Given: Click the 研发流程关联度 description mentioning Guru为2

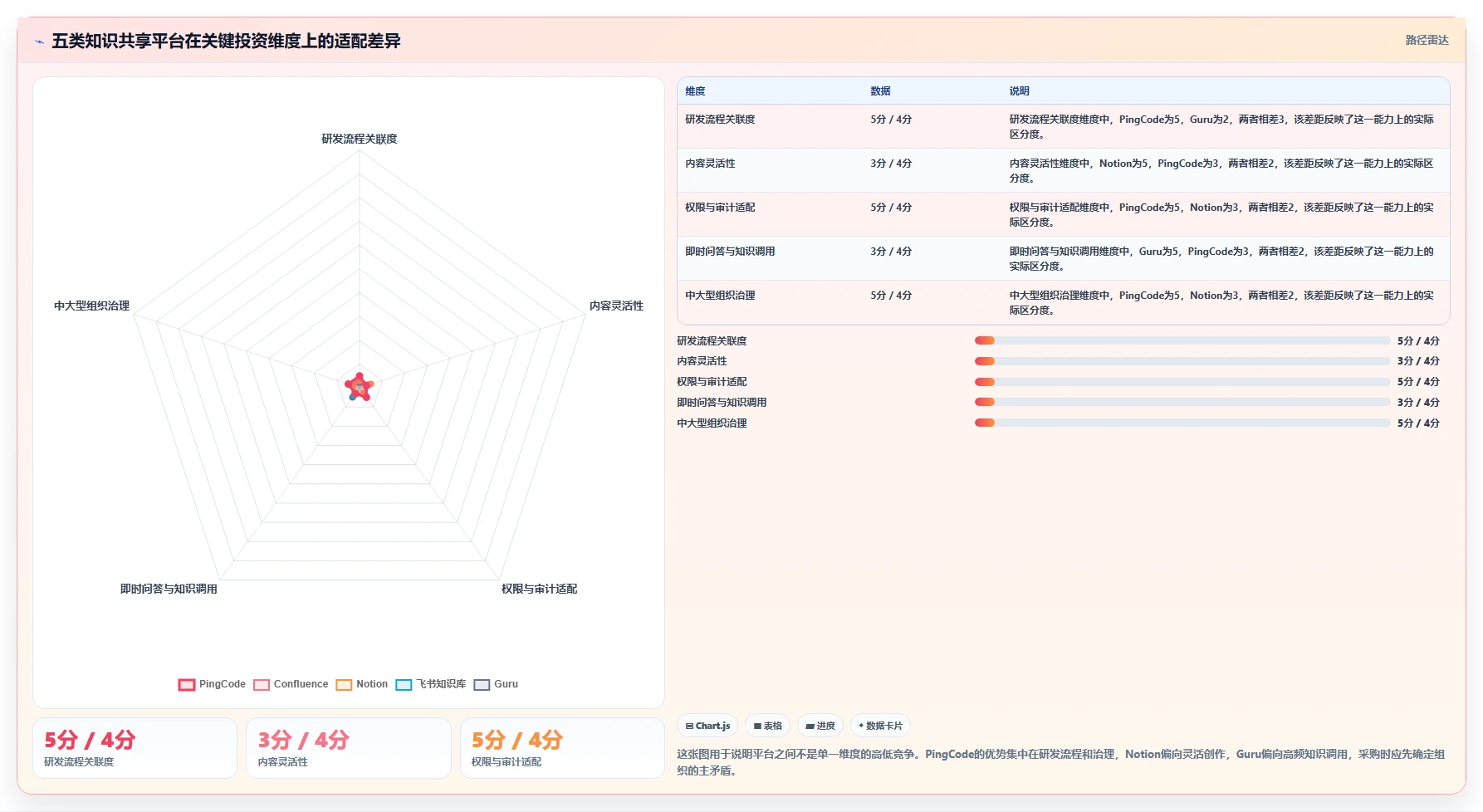Looking at the screenshot, I should point(1221,126).
